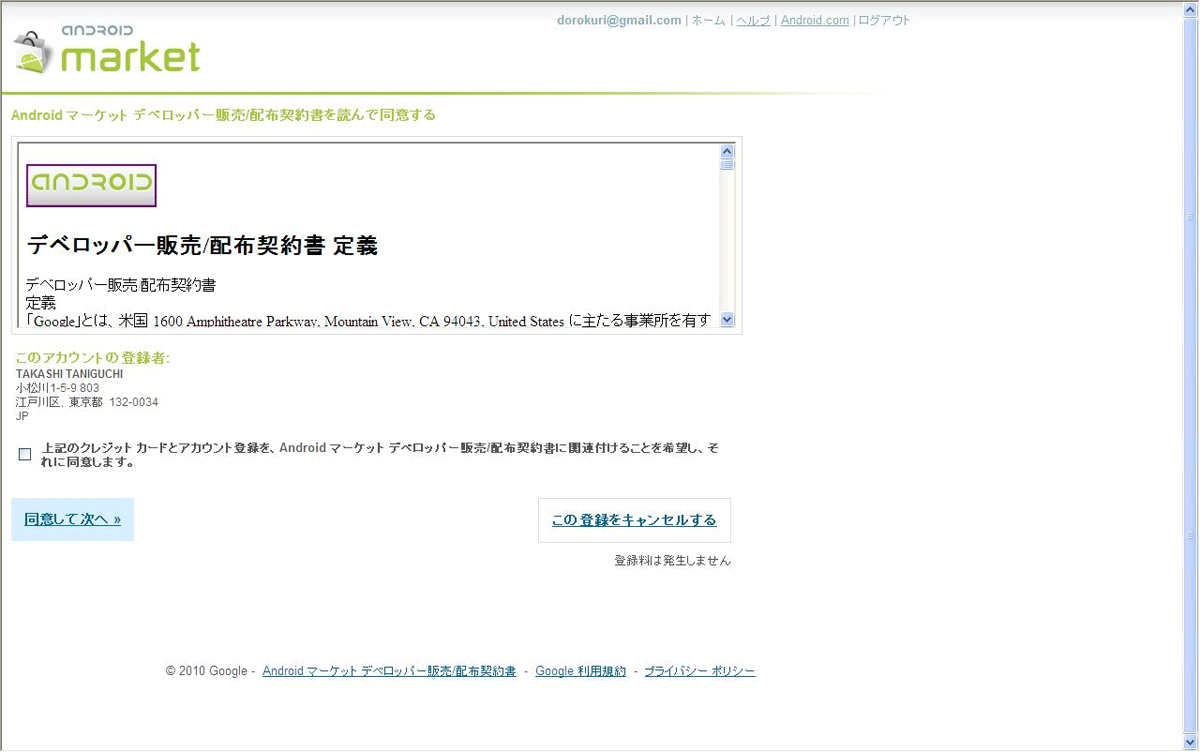
Task: Click the page title about reading the agreement
Action: pos(224,115)
